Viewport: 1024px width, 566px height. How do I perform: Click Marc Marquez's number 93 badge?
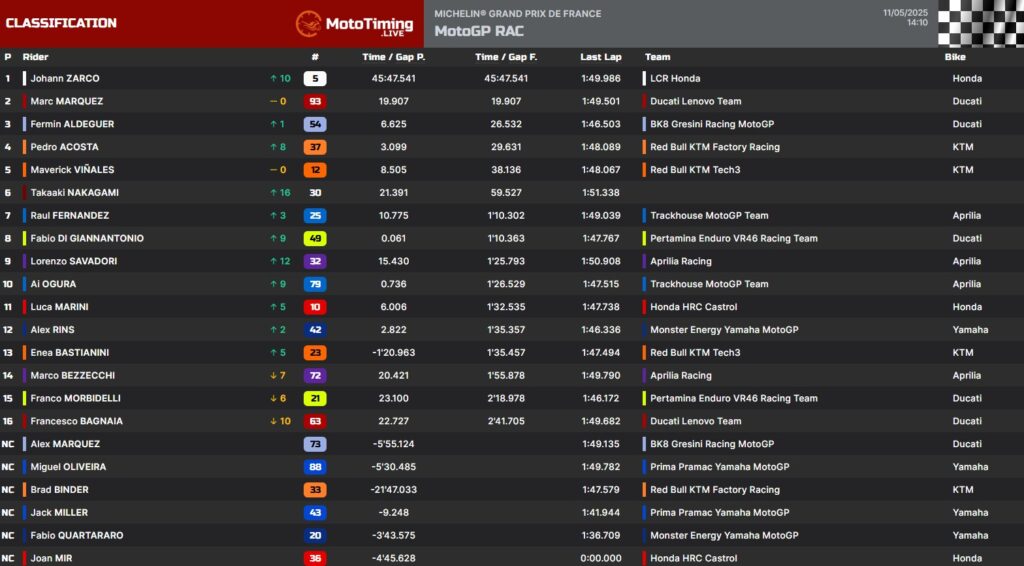[315, 101]
